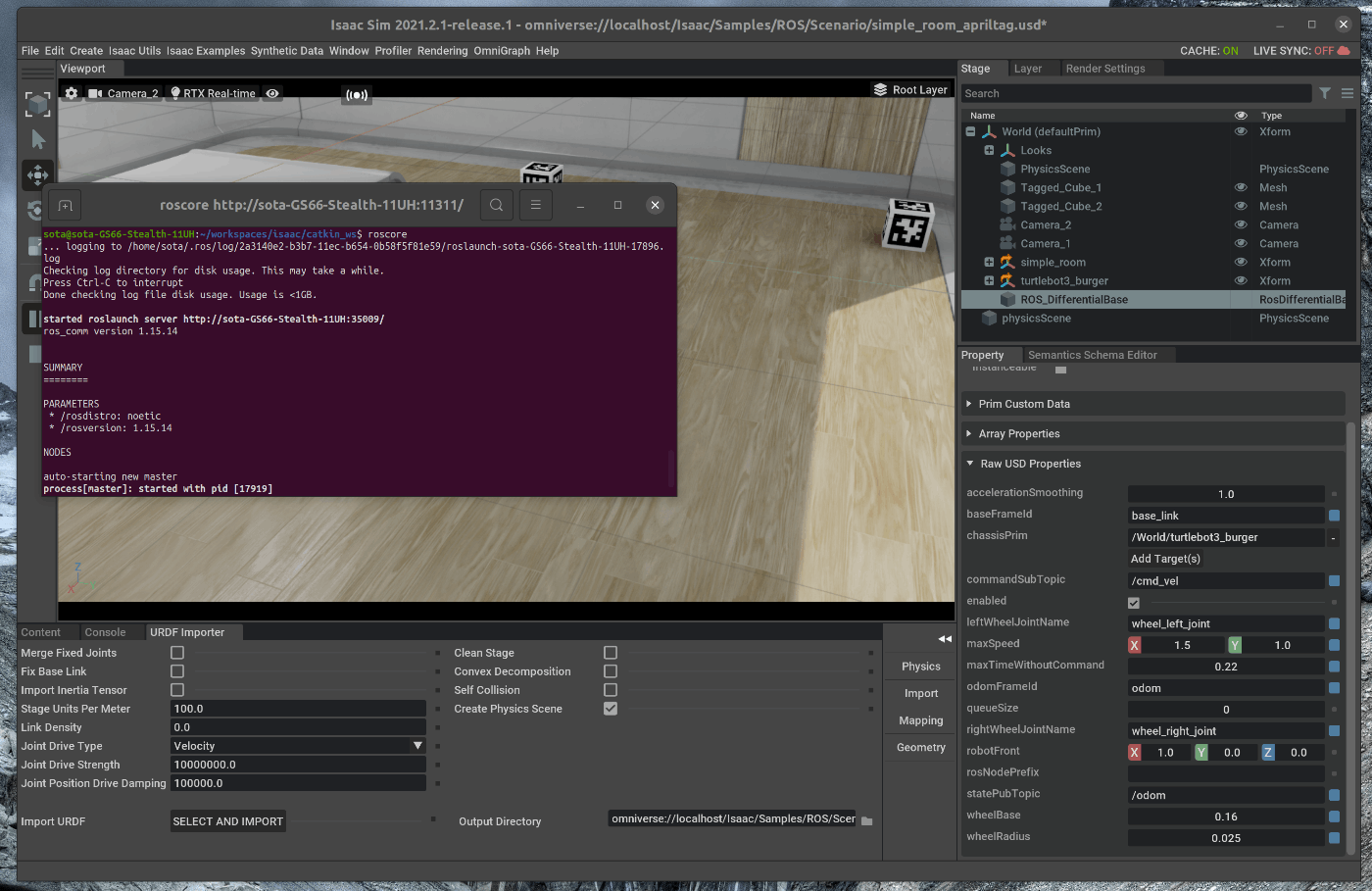Enable Self Collision checkbox
Screen dimensions: 1372x891
pos(611,690)
